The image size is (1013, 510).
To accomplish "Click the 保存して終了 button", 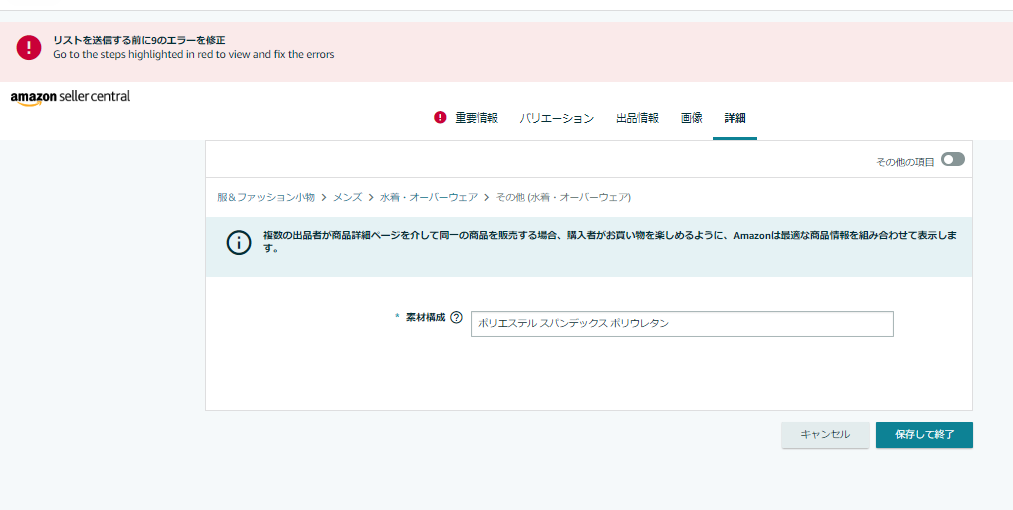I will click(924, 435).
